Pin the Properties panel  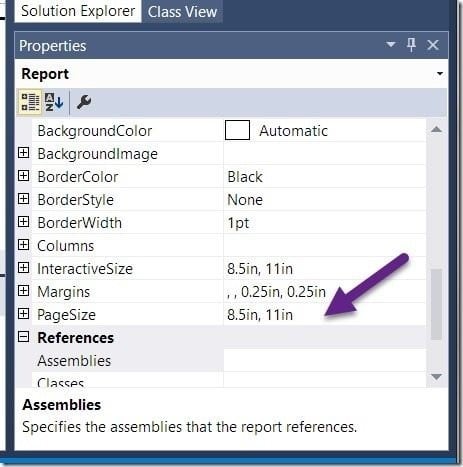click(412, 45)
